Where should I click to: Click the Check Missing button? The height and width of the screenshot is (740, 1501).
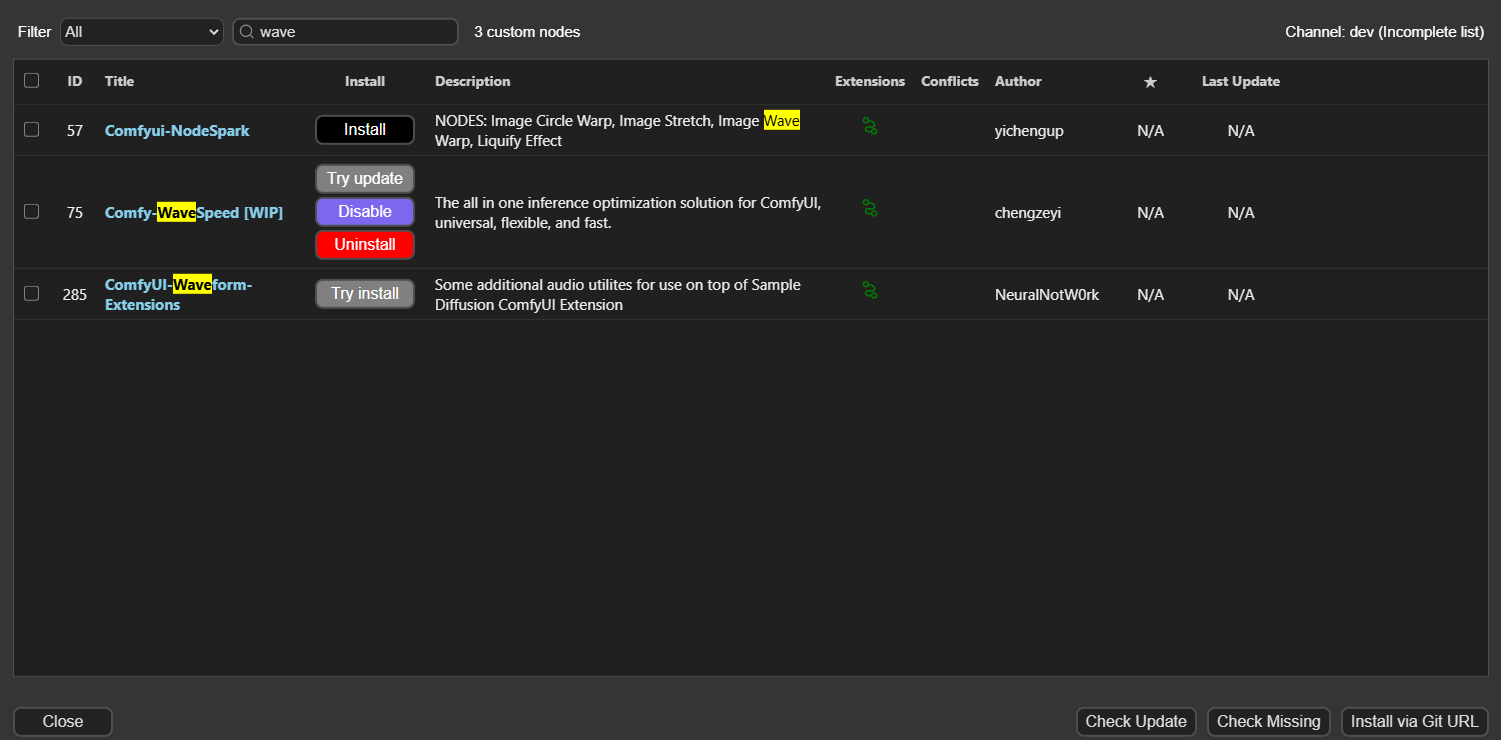(x=1269, y=722)
